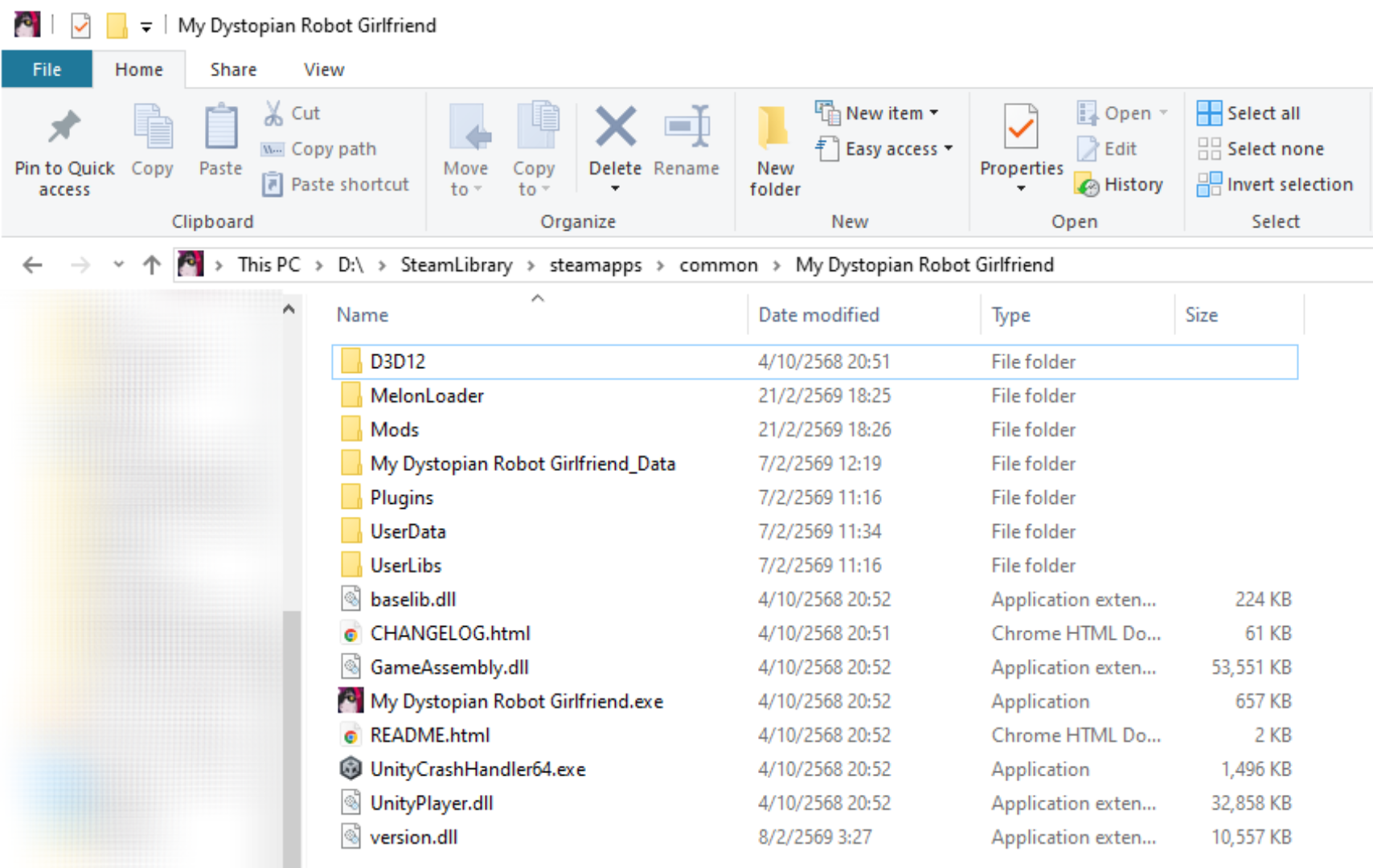
Task: Select the baselib.dll file name
Action: pyautogui.click(x=413, y=599)
